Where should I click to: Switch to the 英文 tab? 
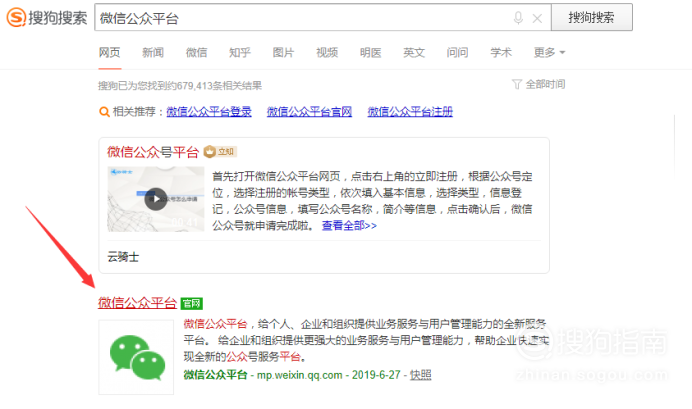coord(414,53)
